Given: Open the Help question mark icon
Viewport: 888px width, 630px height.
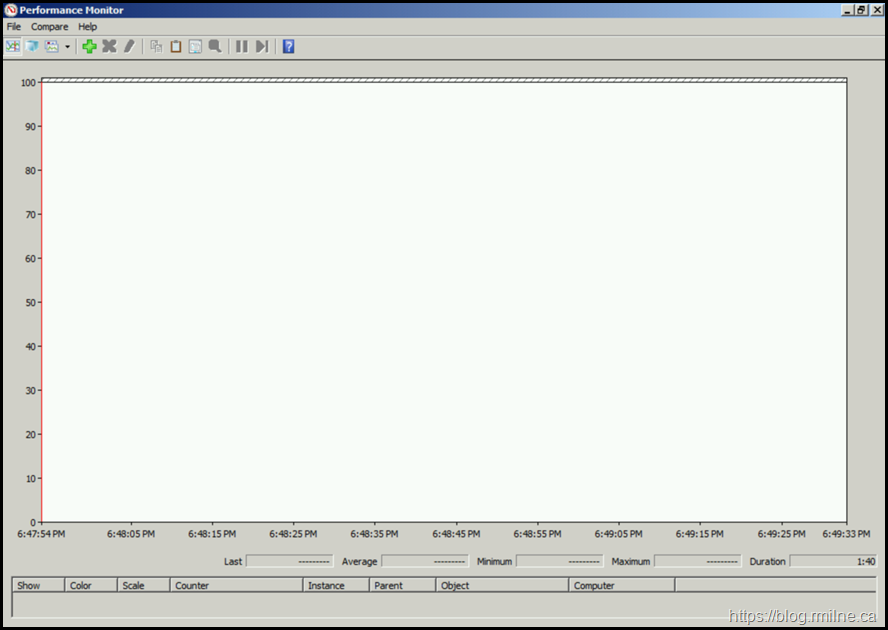Looking at the screenshot, I should [288, 46].
